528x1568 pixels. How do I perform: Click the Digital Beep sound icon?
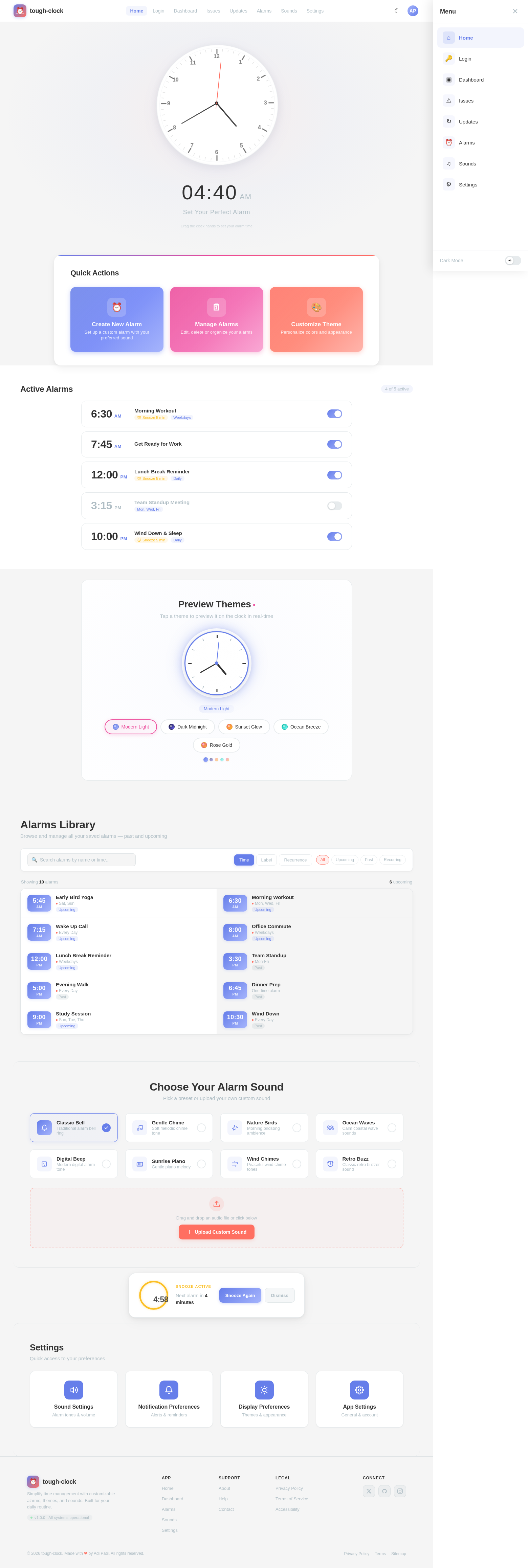click(44, 1164)
